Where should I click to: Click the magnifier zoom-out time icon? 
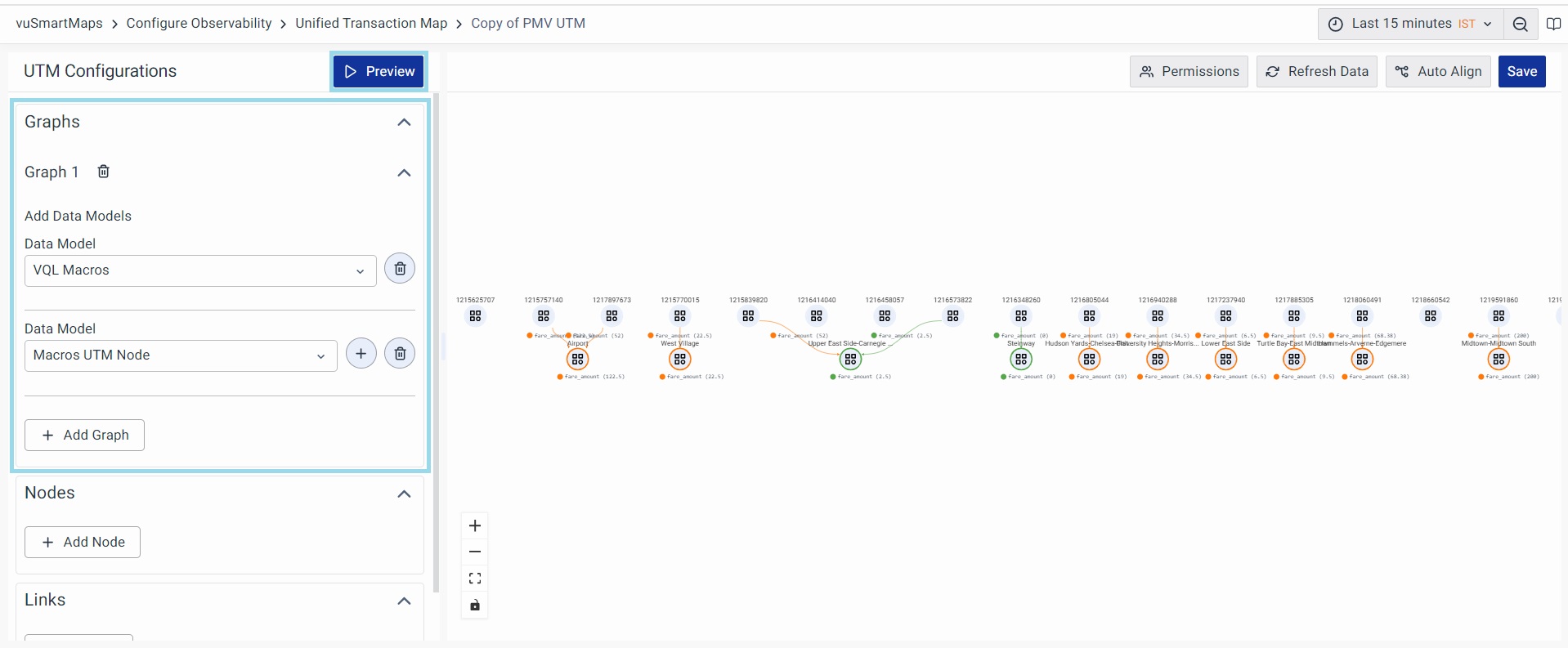[1520, 25]
